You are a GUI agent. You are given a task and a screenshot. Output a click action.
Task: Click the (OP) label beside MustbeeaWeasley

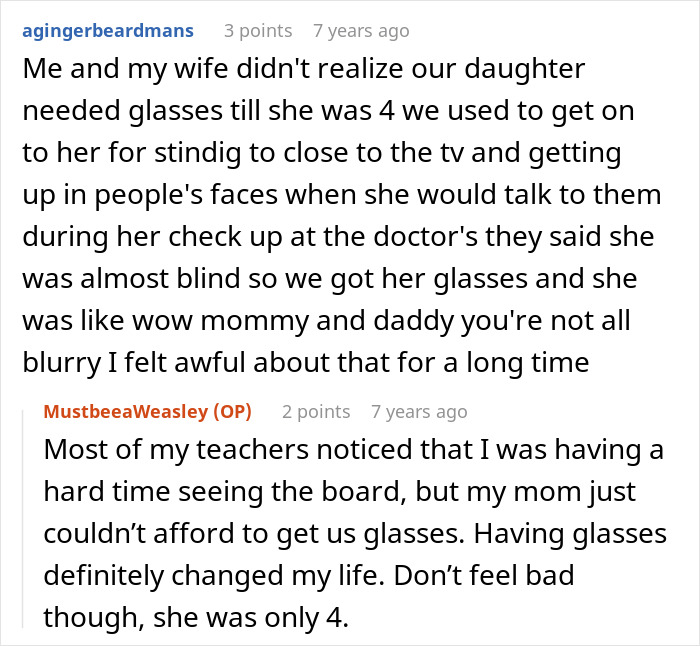pos(232,411)
